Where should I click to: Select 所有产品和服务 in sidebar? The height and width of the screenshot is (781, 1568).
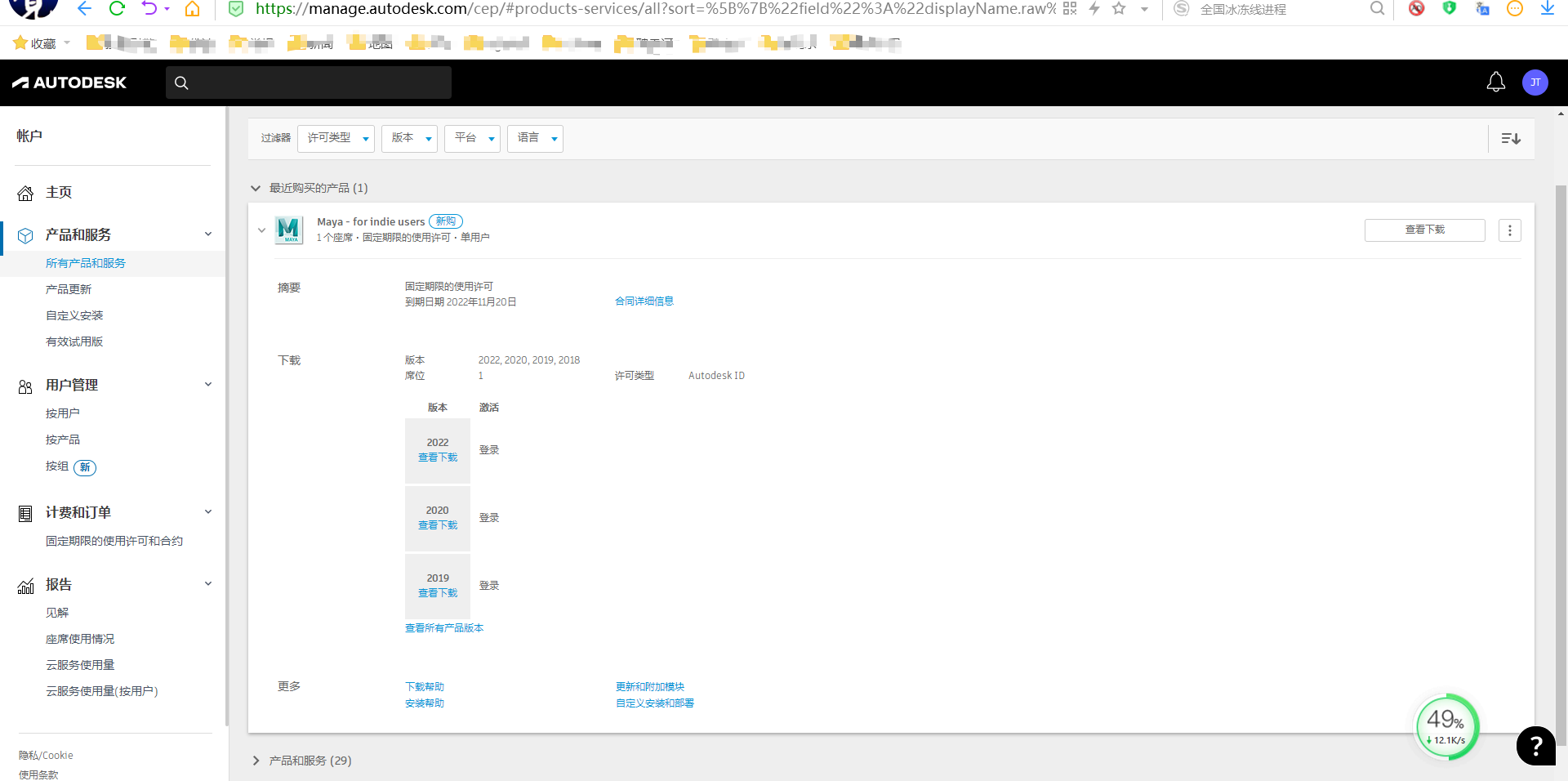click(86, 263)
